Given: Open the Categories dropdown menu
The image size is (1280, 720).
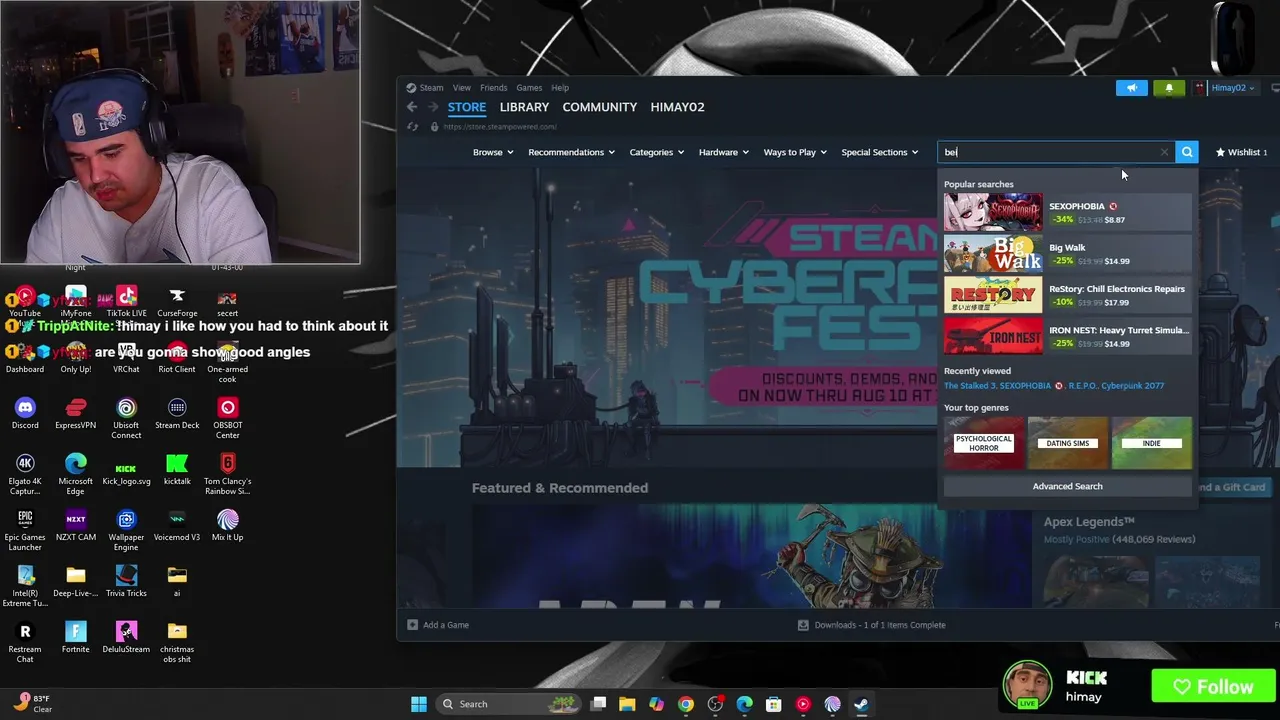Looking at the screenshot, I should click(656, 152).
